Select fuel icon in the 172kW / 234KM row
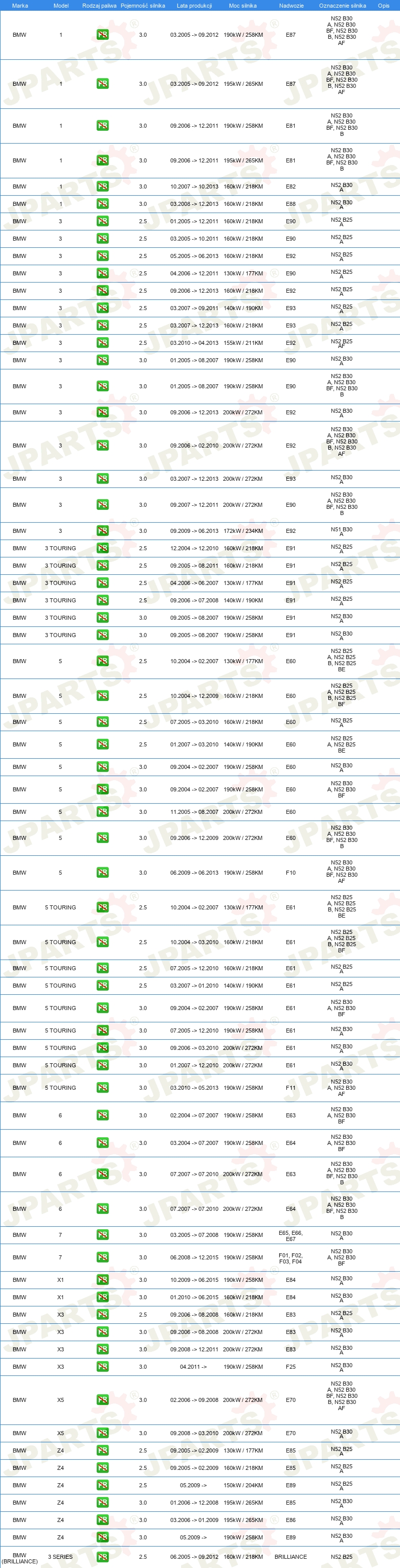The height and width of the screenshot is (1568, 400). click(x=102, y=531)
